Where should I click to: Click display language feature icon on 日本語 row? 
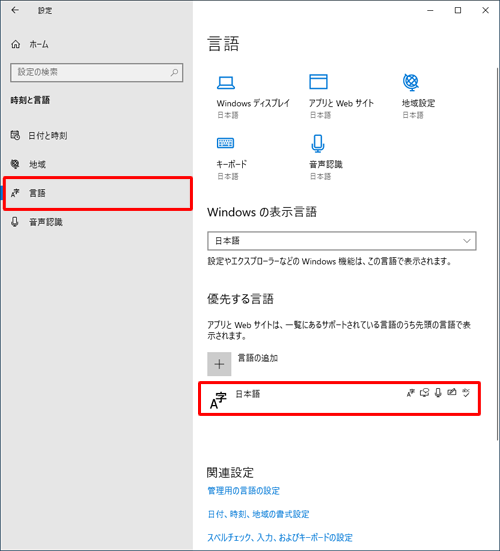point(411,393)
